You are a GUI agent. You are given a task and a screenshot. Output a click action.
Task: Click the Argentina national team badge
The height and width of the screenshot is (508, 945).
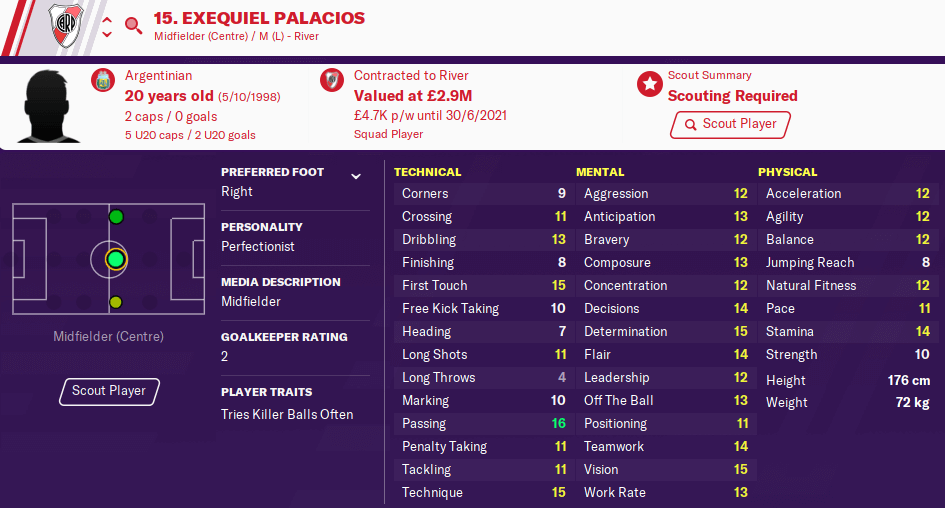(x=103, y=80)
